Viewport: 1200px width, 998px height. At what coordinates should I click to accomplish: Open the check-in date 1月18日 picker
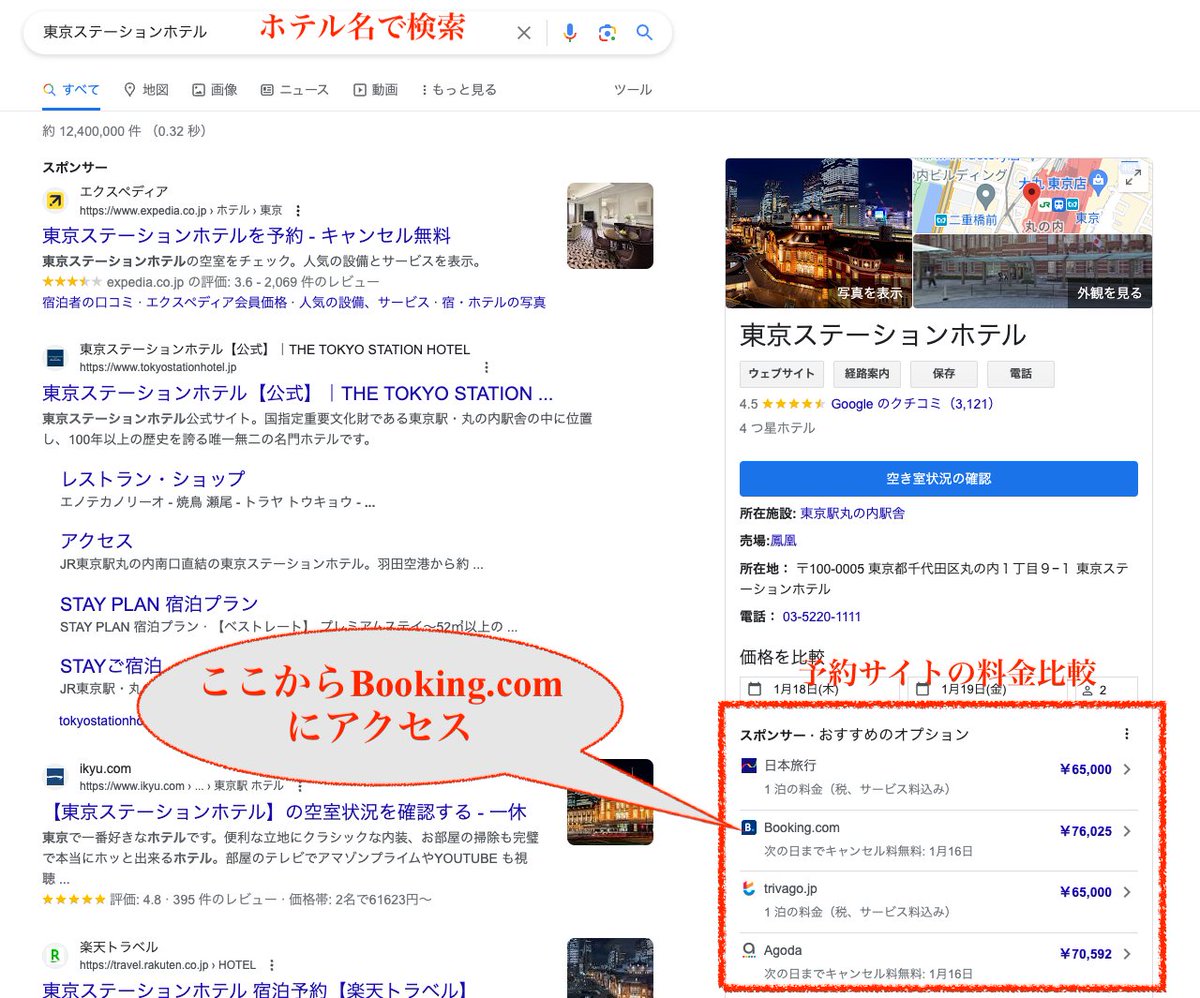coord(820,689)
